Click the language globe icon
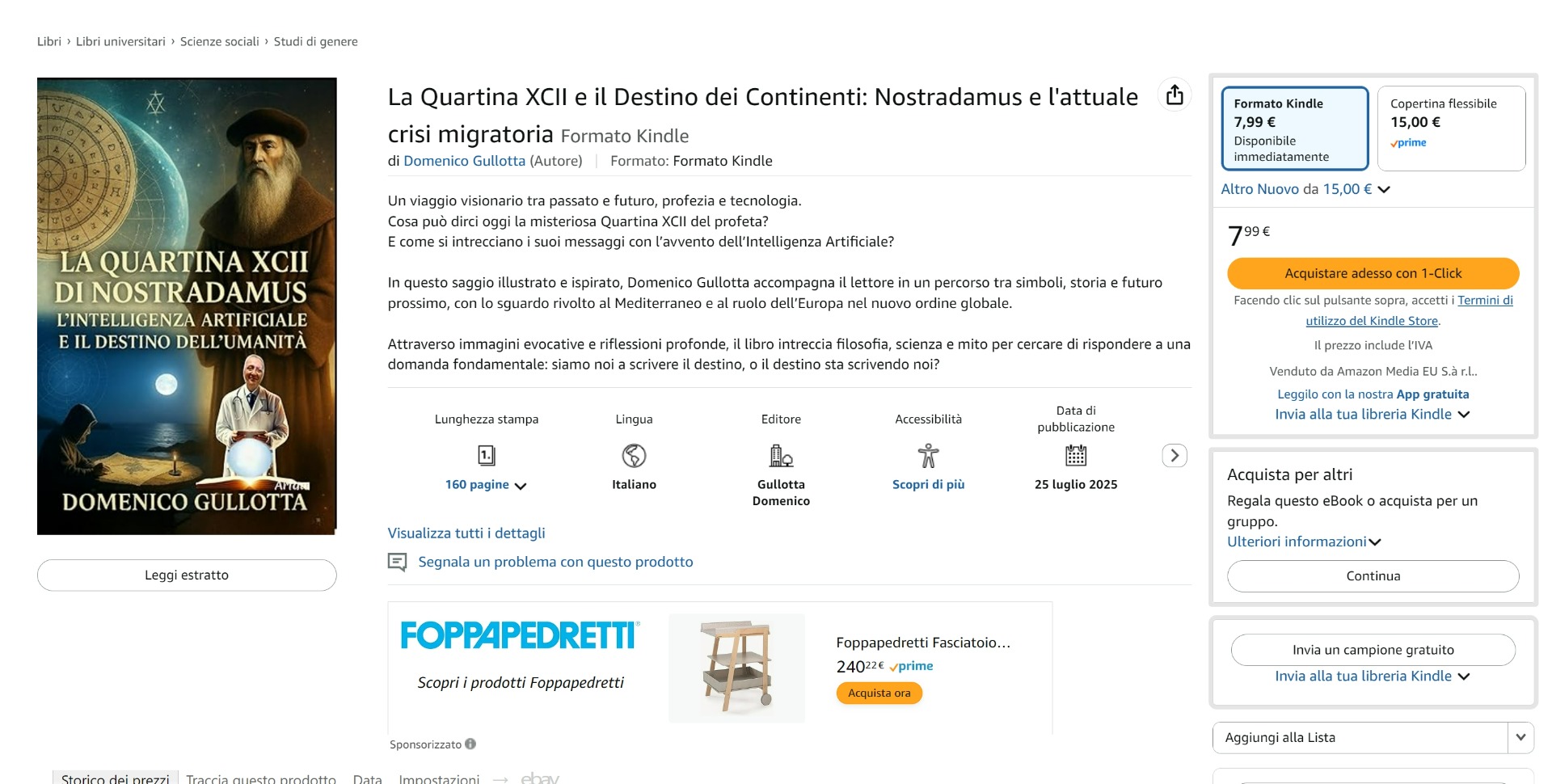 click(634, 456)
